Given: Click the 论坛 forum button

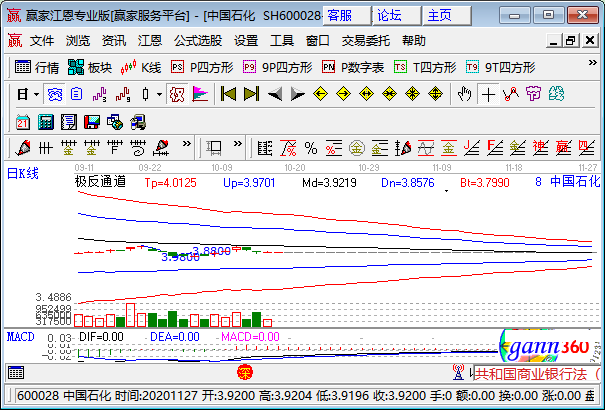Looking at the screenshot, I should [397, 15].
